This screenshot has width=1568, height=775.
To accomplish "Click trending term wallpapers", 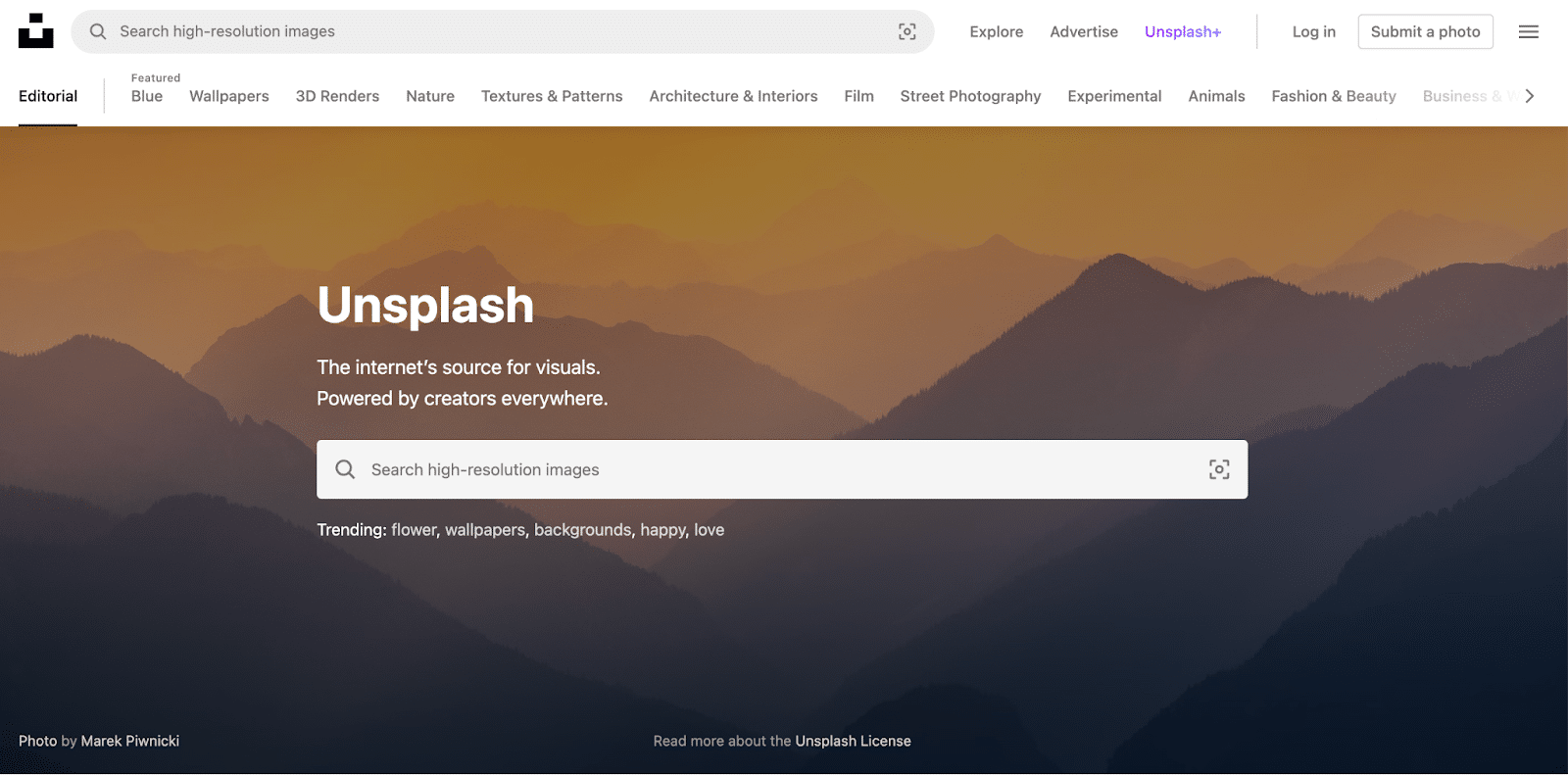I will [486, 530].
